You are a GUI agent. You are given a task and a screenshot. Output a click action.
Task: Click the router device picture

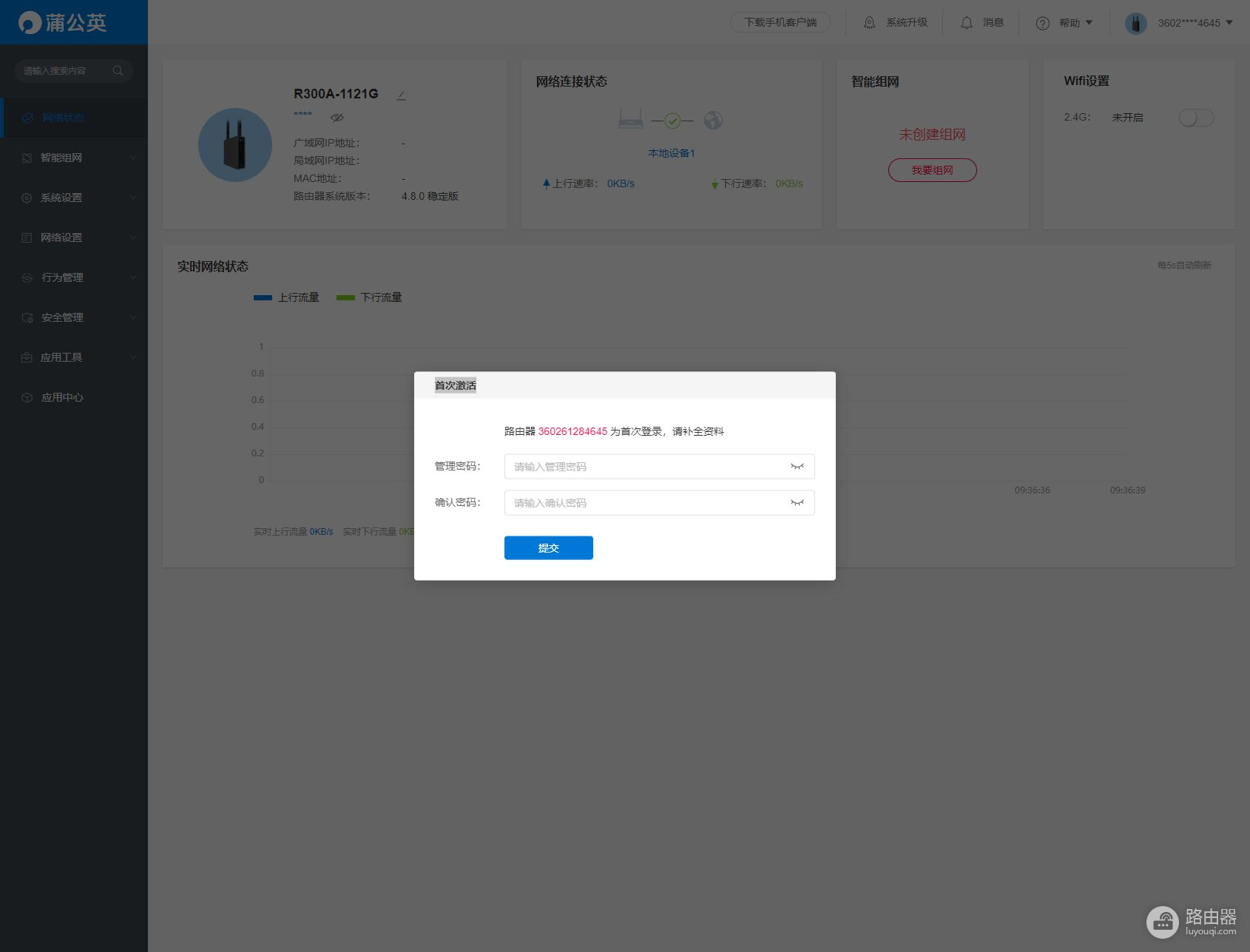[235, 145]
